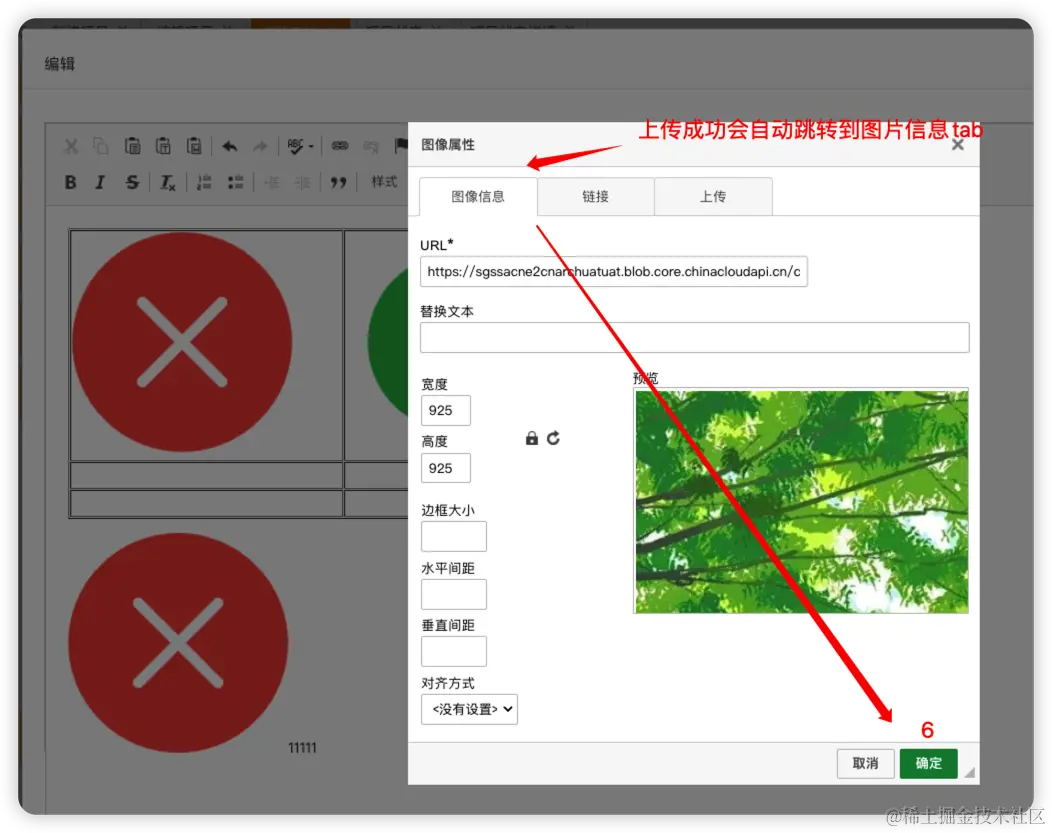
Task: Click the Remove Format icon
Action: pyautogui.click(x=167, y=182)
